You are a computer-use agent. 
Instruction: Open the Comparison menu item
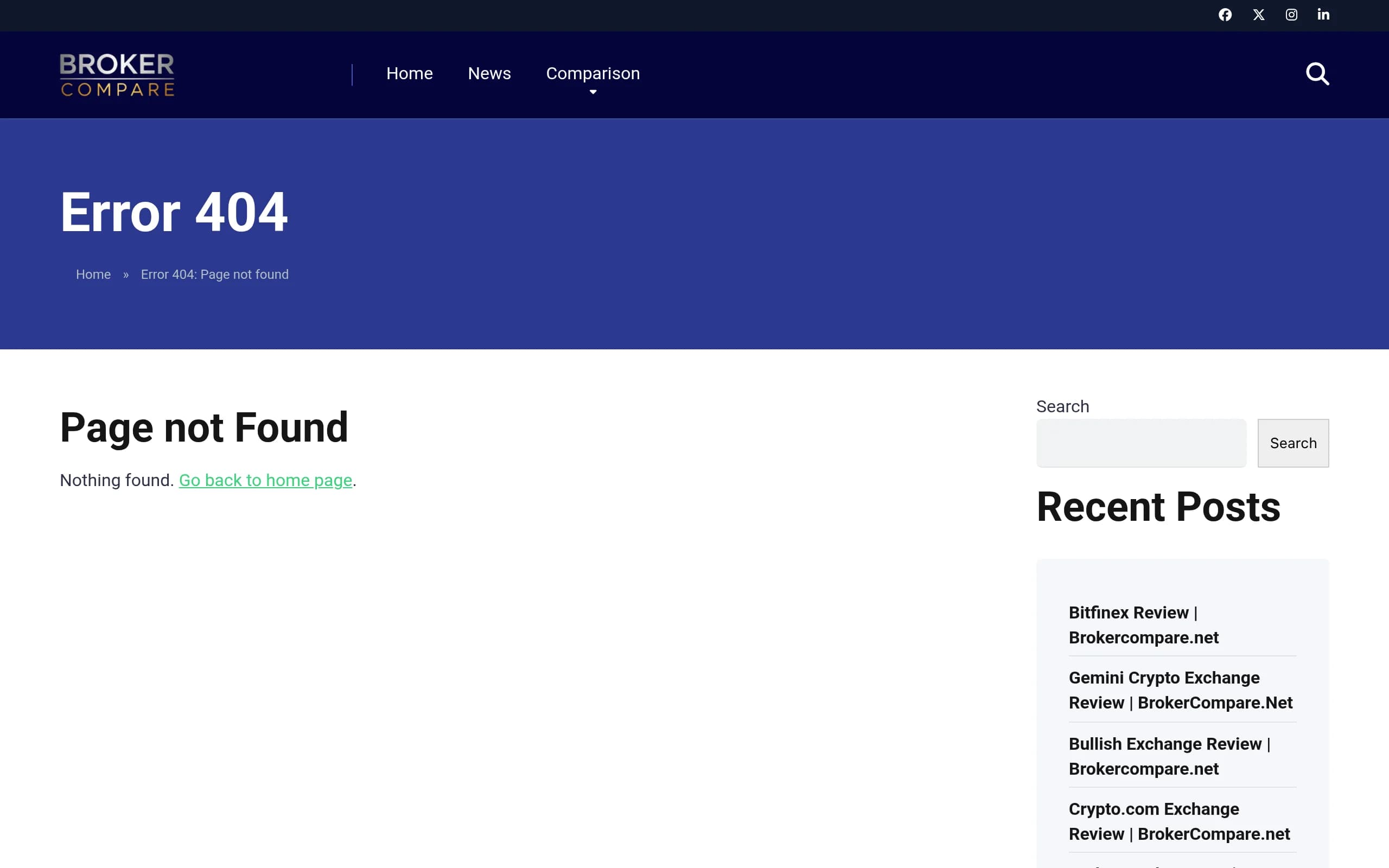pos(593,73)
